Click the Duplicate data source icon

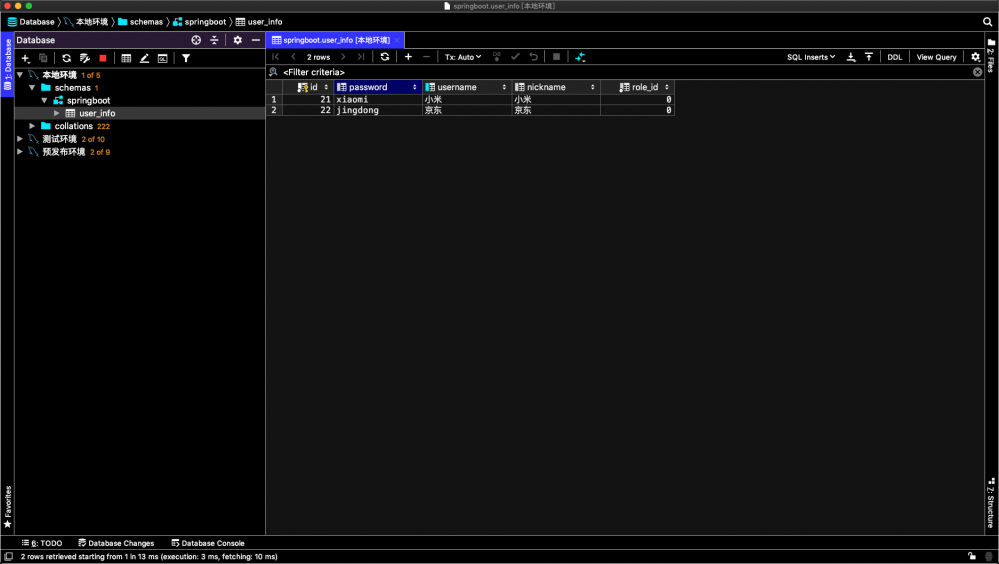coord(43,58)
